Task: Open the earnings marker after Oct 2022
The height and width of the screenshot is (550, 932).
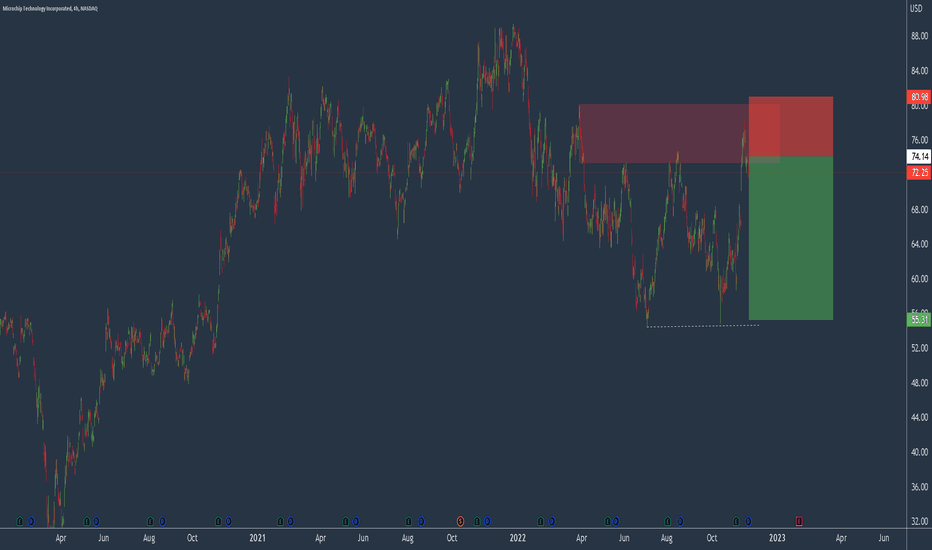Action: pos(736,521)
